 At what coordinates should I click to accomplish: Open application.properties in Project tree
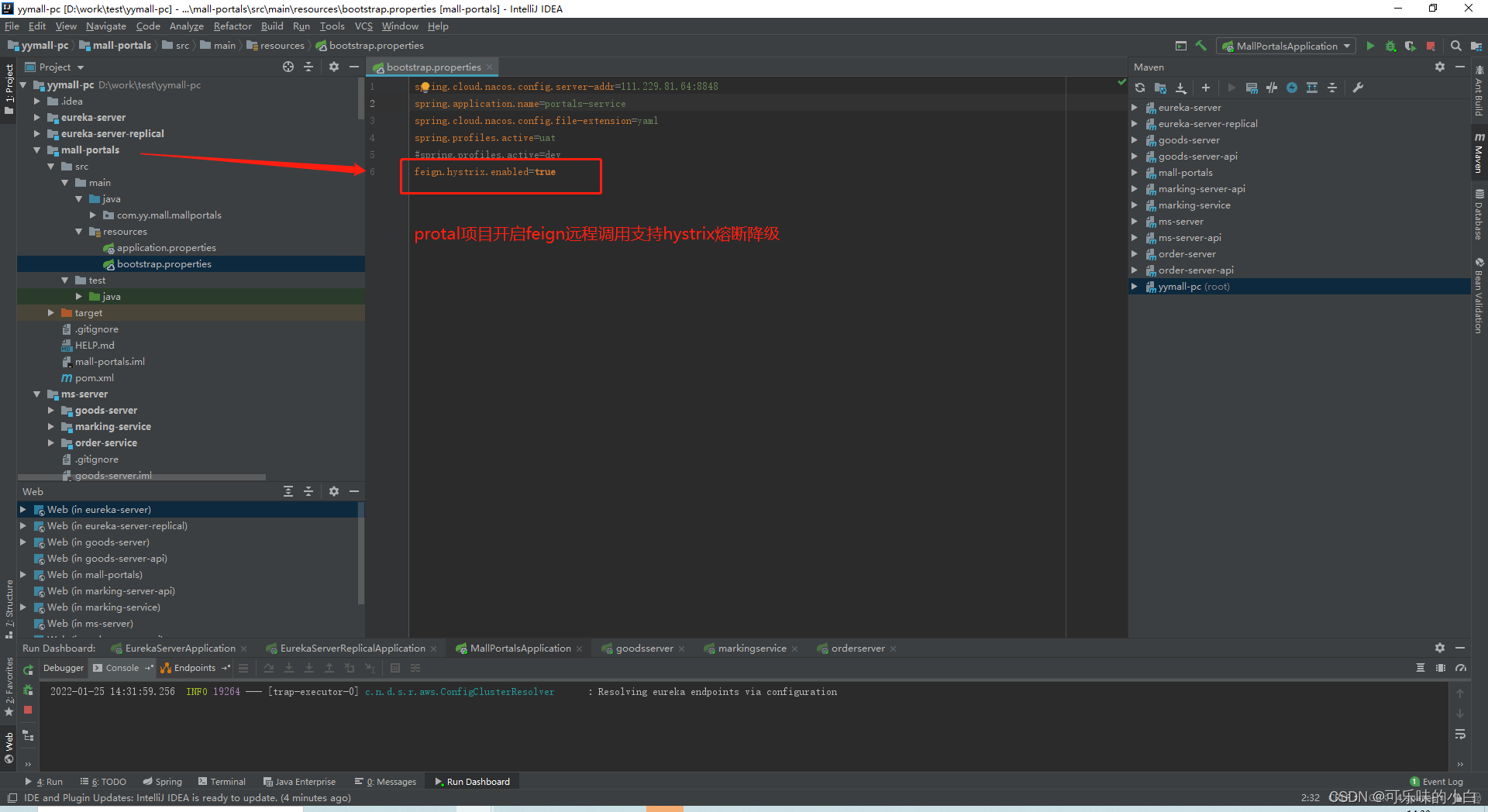[x=166, y=248]
